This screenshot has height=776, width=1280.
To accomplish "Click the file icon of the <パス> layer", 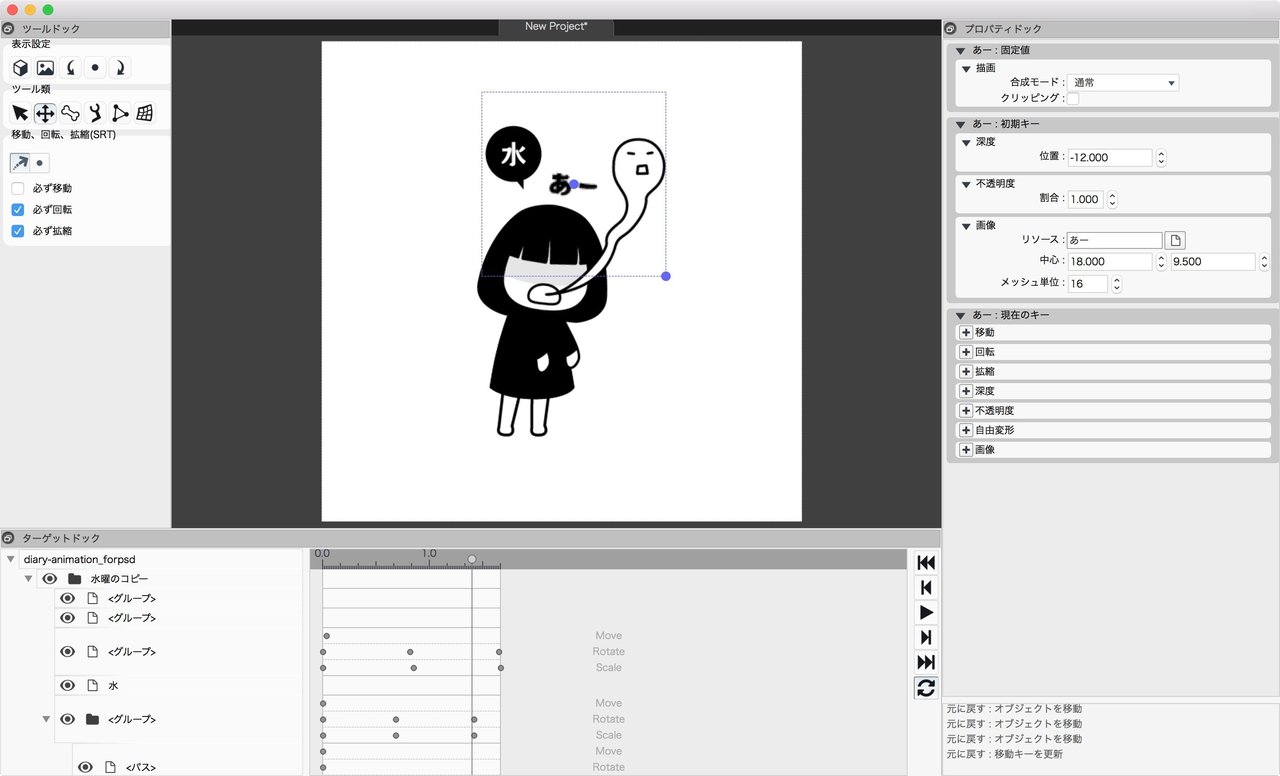I will pos(111,767).
